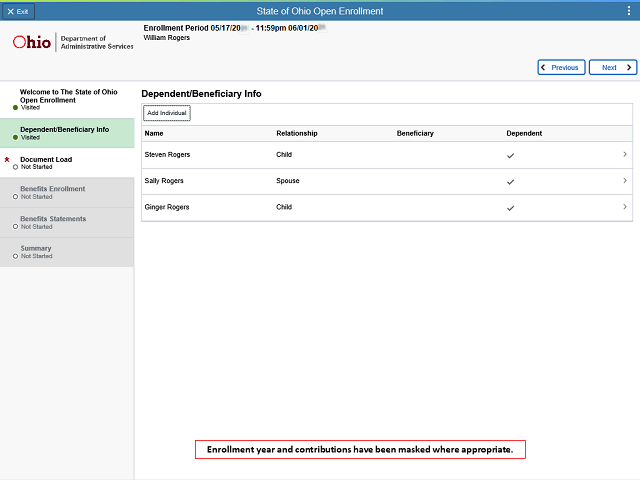Expand the Steven Rogers row chevron

tap(625, 154)
